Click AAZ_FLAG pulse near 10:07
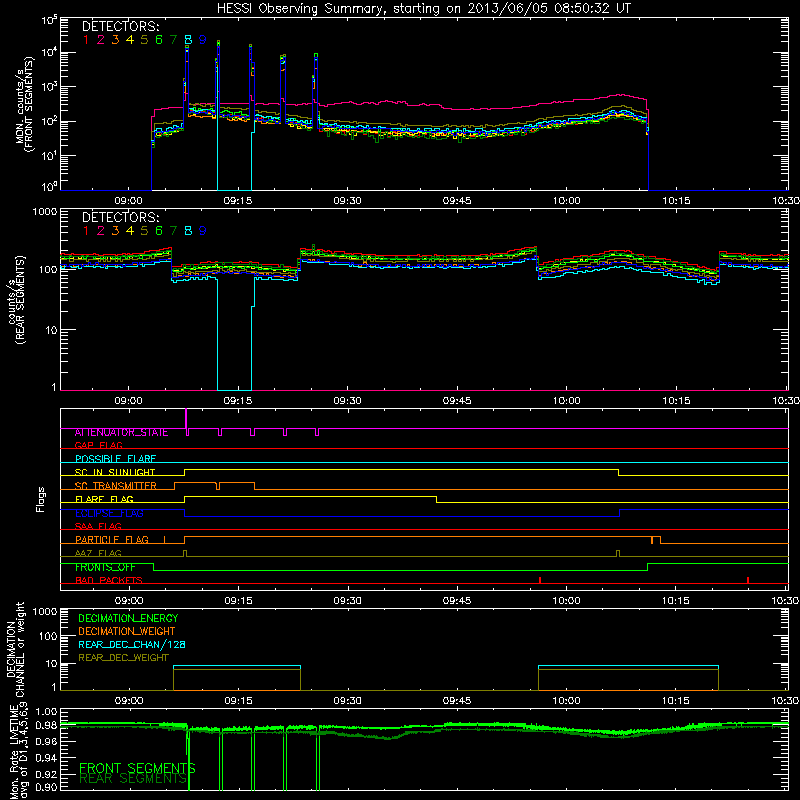Viewport: 800px width, 800px height. click(618, 554)
